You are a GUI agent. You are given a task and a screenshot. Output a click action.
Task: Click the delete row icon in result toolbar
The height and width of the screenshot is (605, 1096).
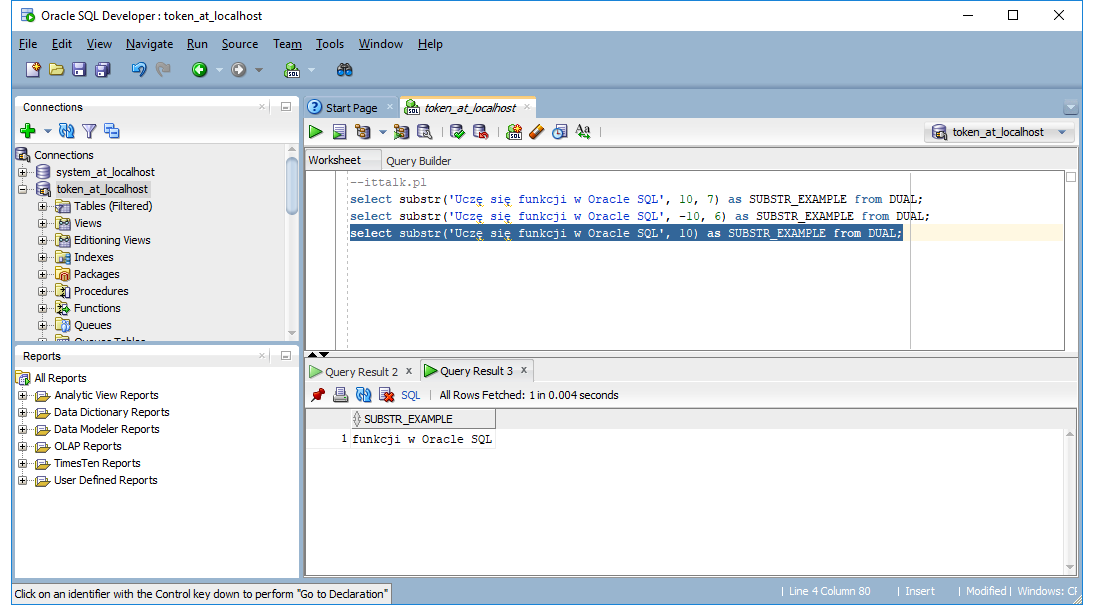387,395
